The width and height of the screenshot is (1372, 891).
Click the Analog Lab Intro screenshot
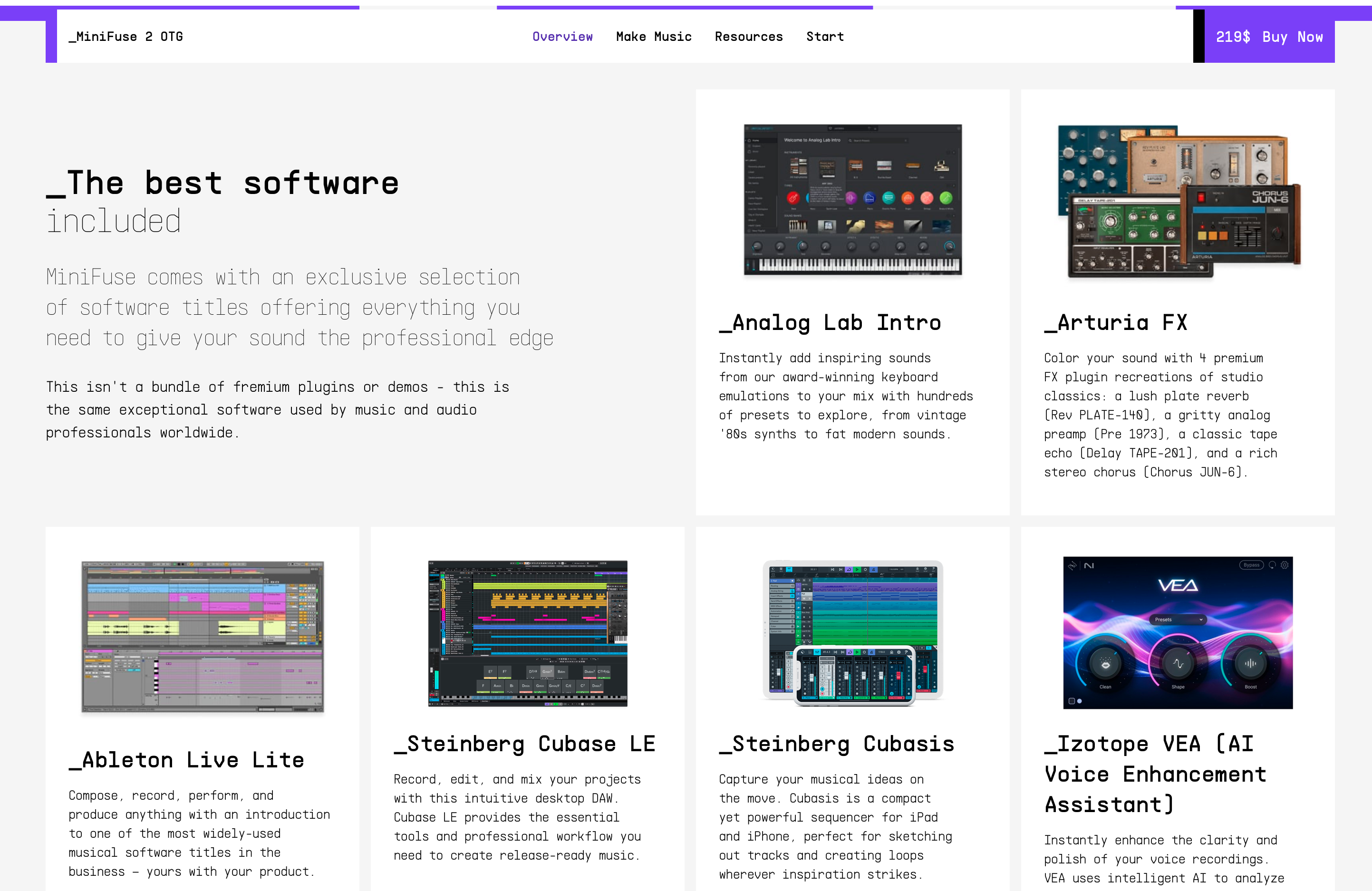pos(852,200)
